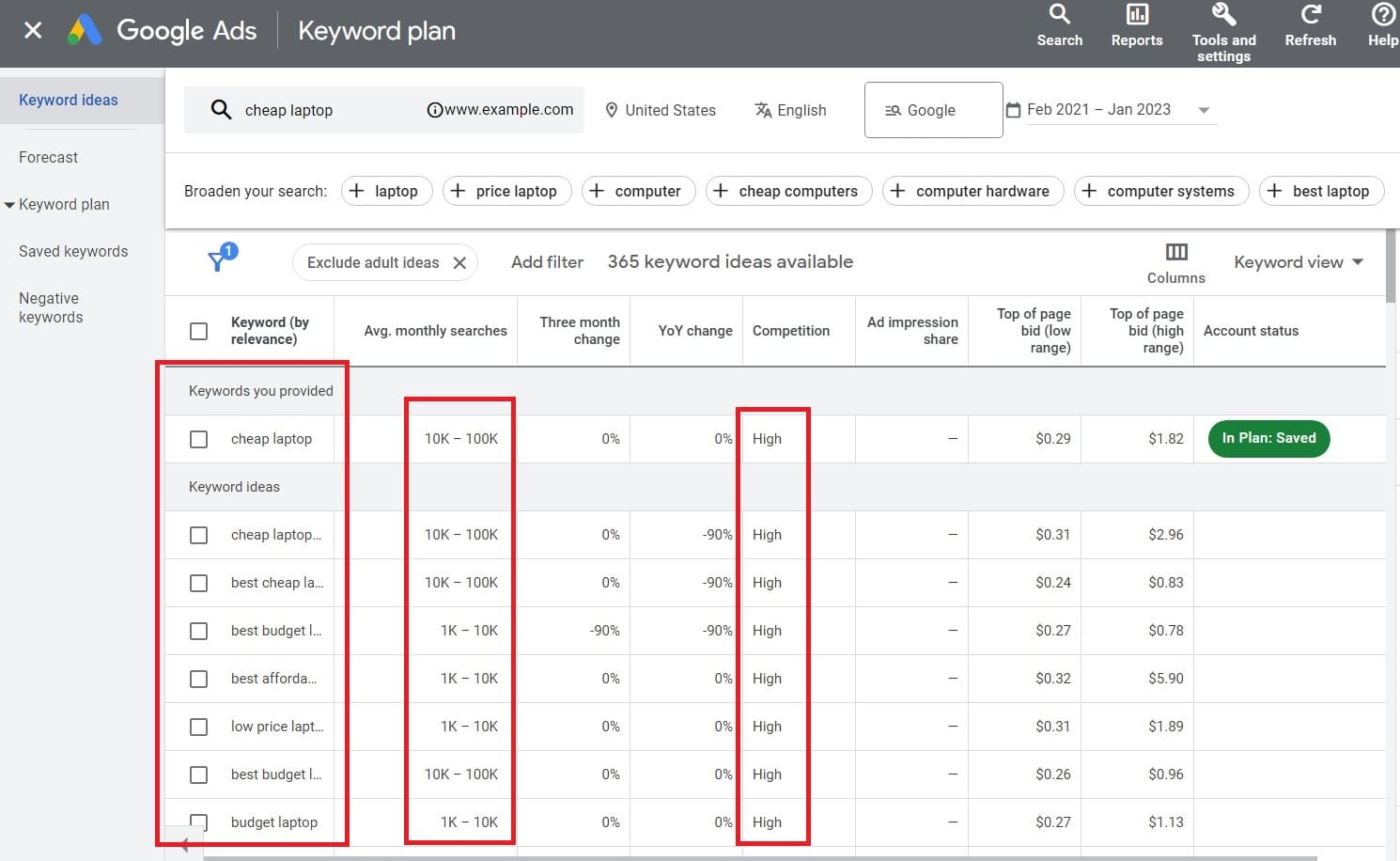This screenshot has height=861, width=1400.
Task: Check the 'best budget l...' row with -90% three month change
Action: (x=198, y=631)
